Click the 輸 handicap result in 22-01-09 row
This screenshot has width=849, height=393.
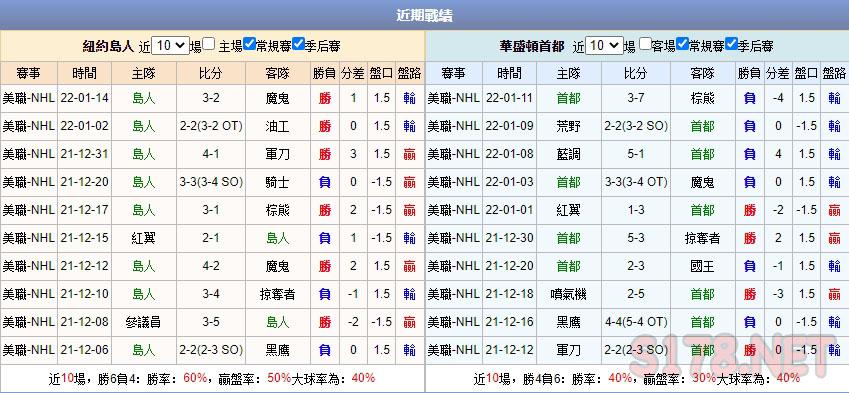834,126
